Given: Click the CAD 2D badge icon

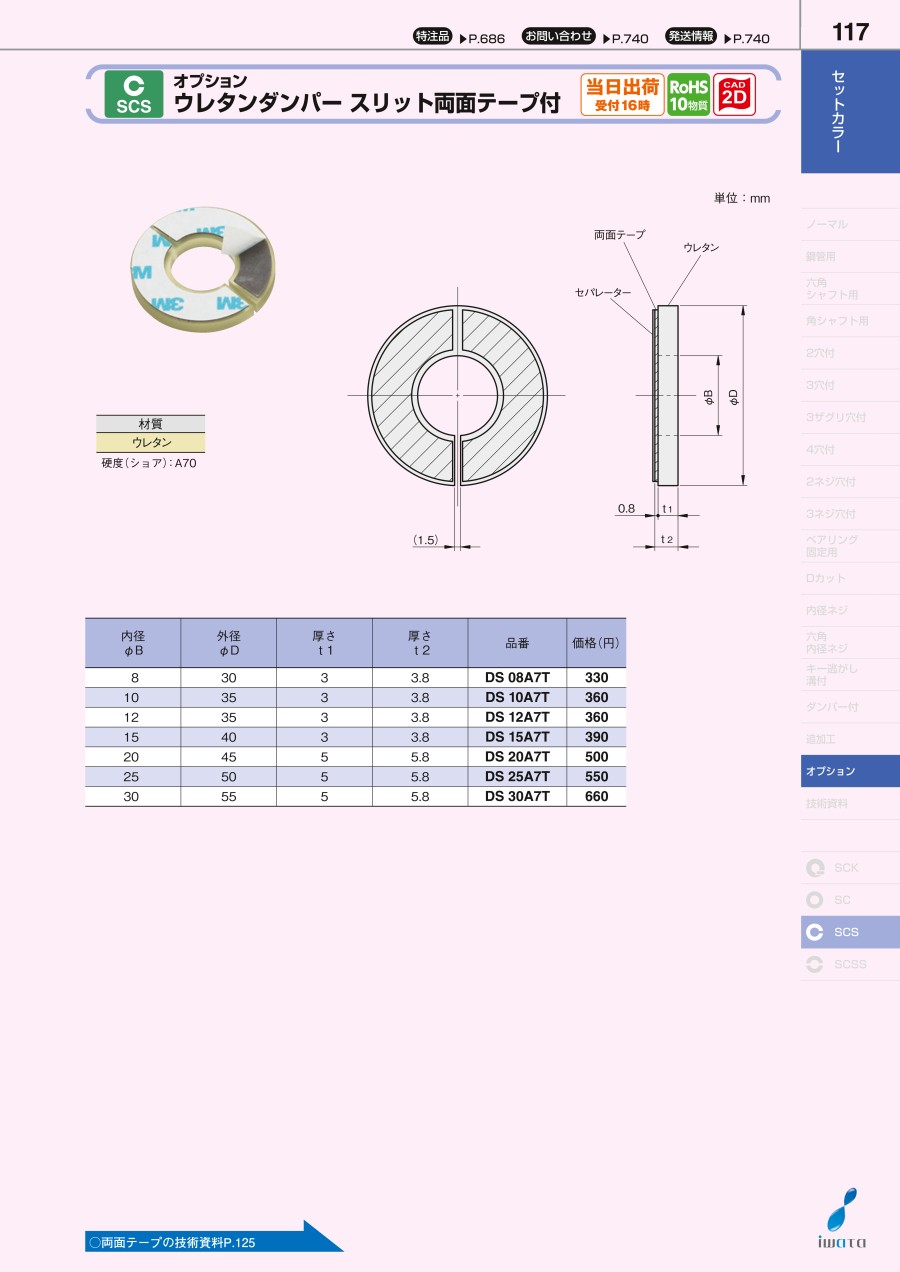Looking at the screenshot, I should pos(734,95).
